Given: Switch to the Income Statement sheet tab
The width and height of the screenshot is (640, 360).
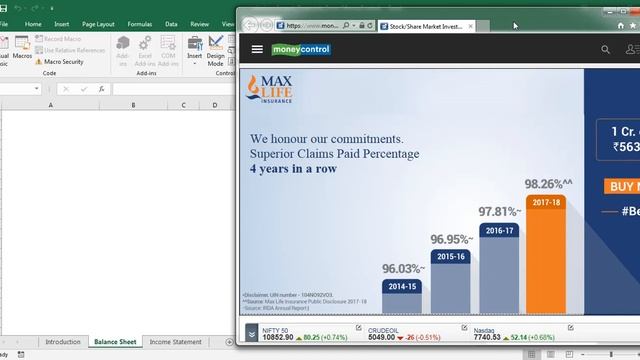Looking at the screenshot, I should point(176,342).
